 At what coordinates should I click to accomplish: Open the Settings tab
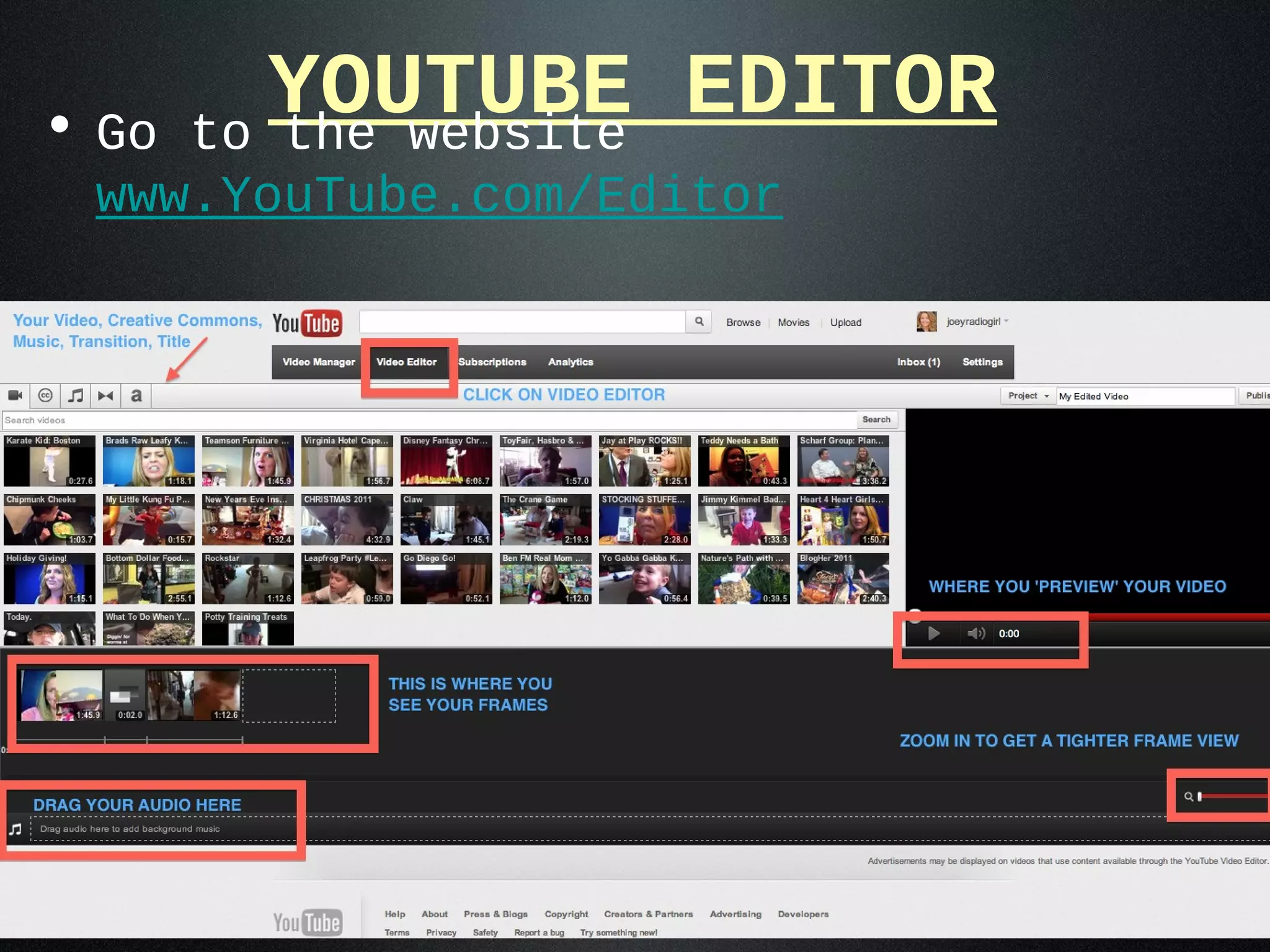tap(982, 362)
